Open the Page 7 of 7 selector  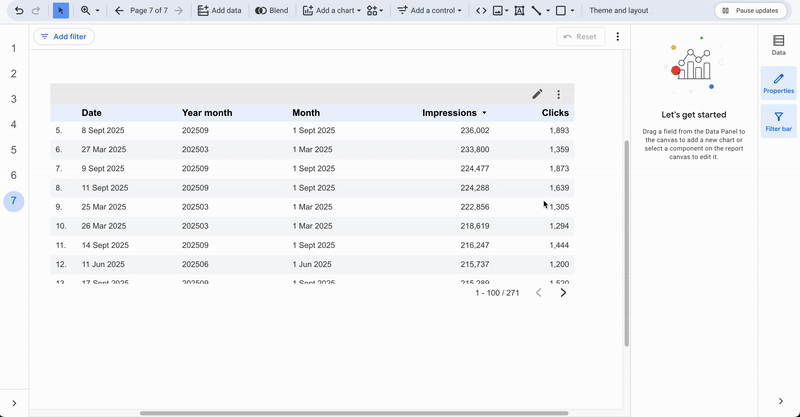tap(148, 10)
